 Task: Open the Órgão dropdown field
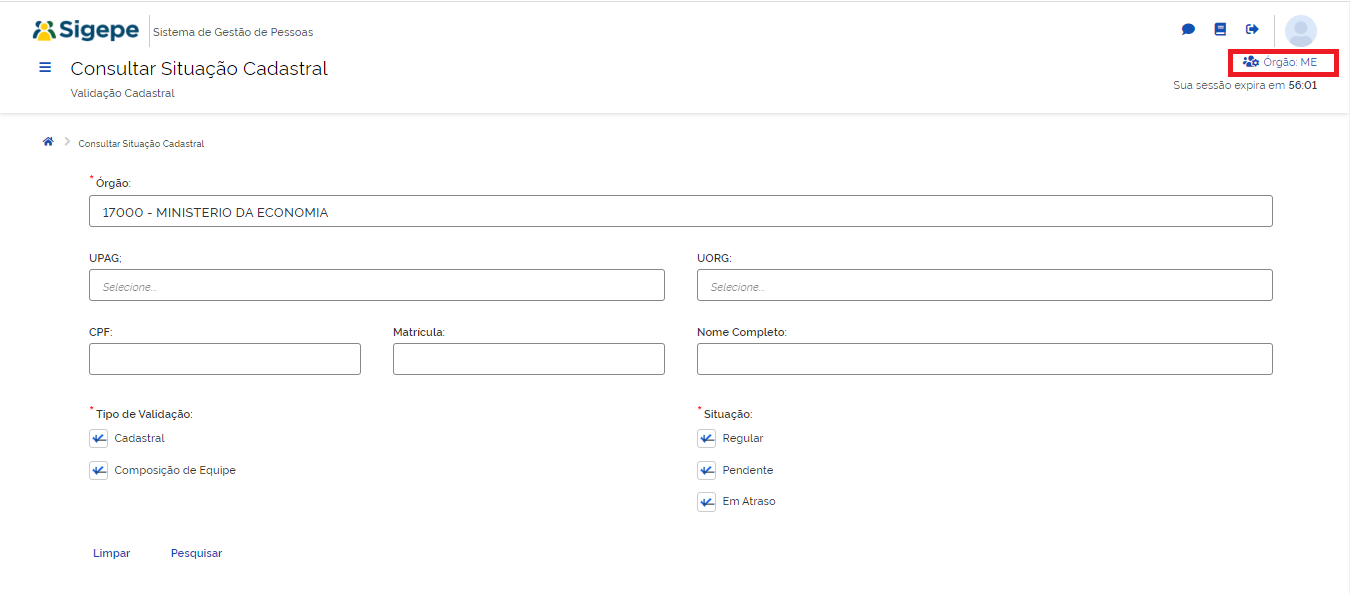pyautogui.click(x=680, y=211)
